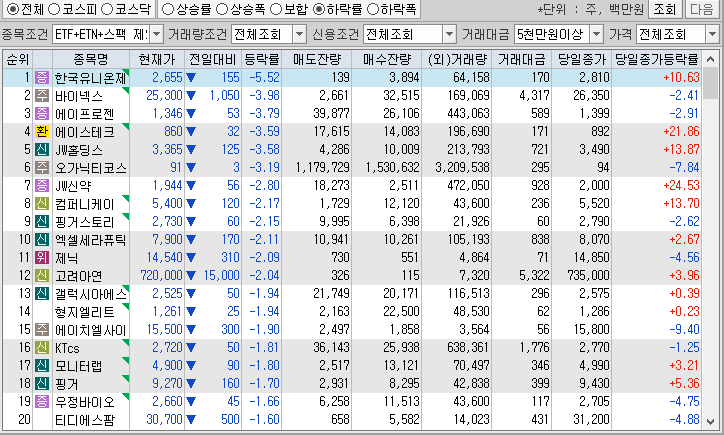Click the 신 badge next to 엑셀세라퓨틱

pyautogui.click(x=42, y=240)
